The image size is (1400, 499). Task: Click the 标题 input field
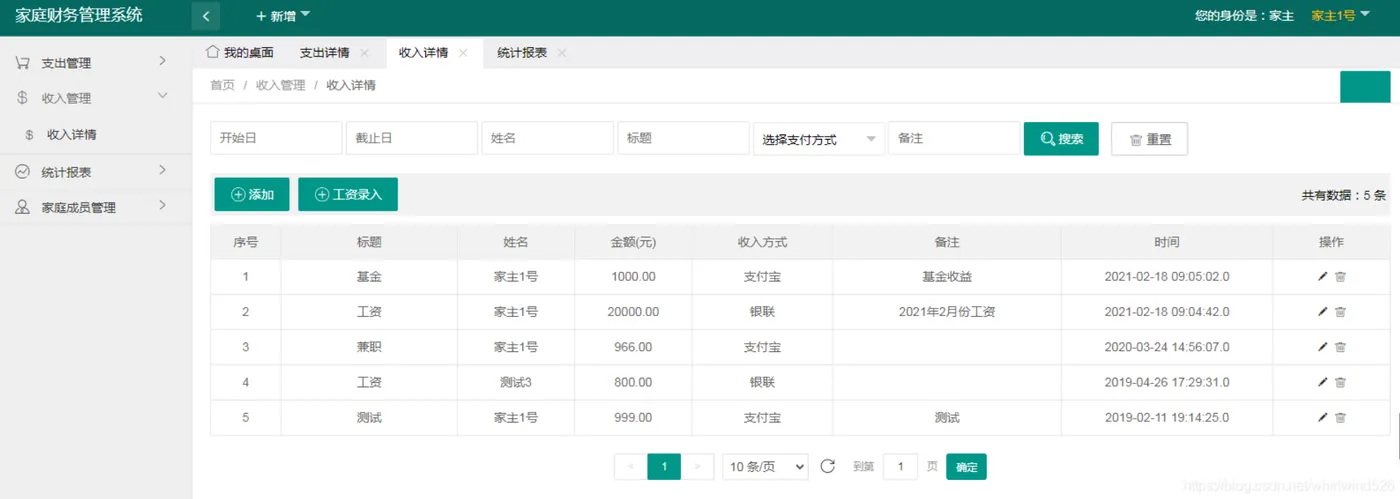(x=683, y=139)
